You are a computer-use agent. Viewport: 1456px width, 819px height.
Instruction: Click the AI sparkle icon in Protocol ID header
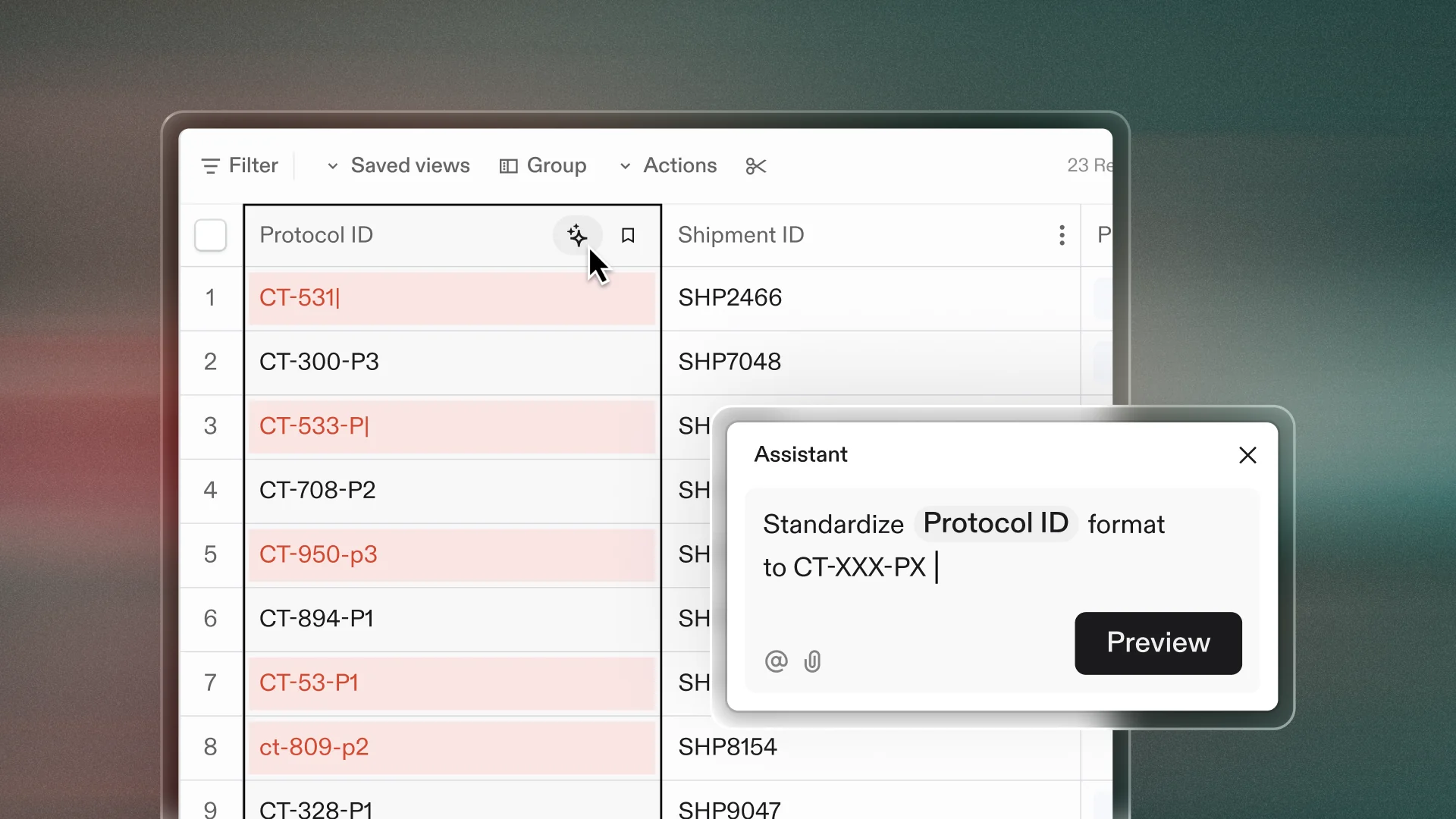pyautogui.click(x=577, y=235)
